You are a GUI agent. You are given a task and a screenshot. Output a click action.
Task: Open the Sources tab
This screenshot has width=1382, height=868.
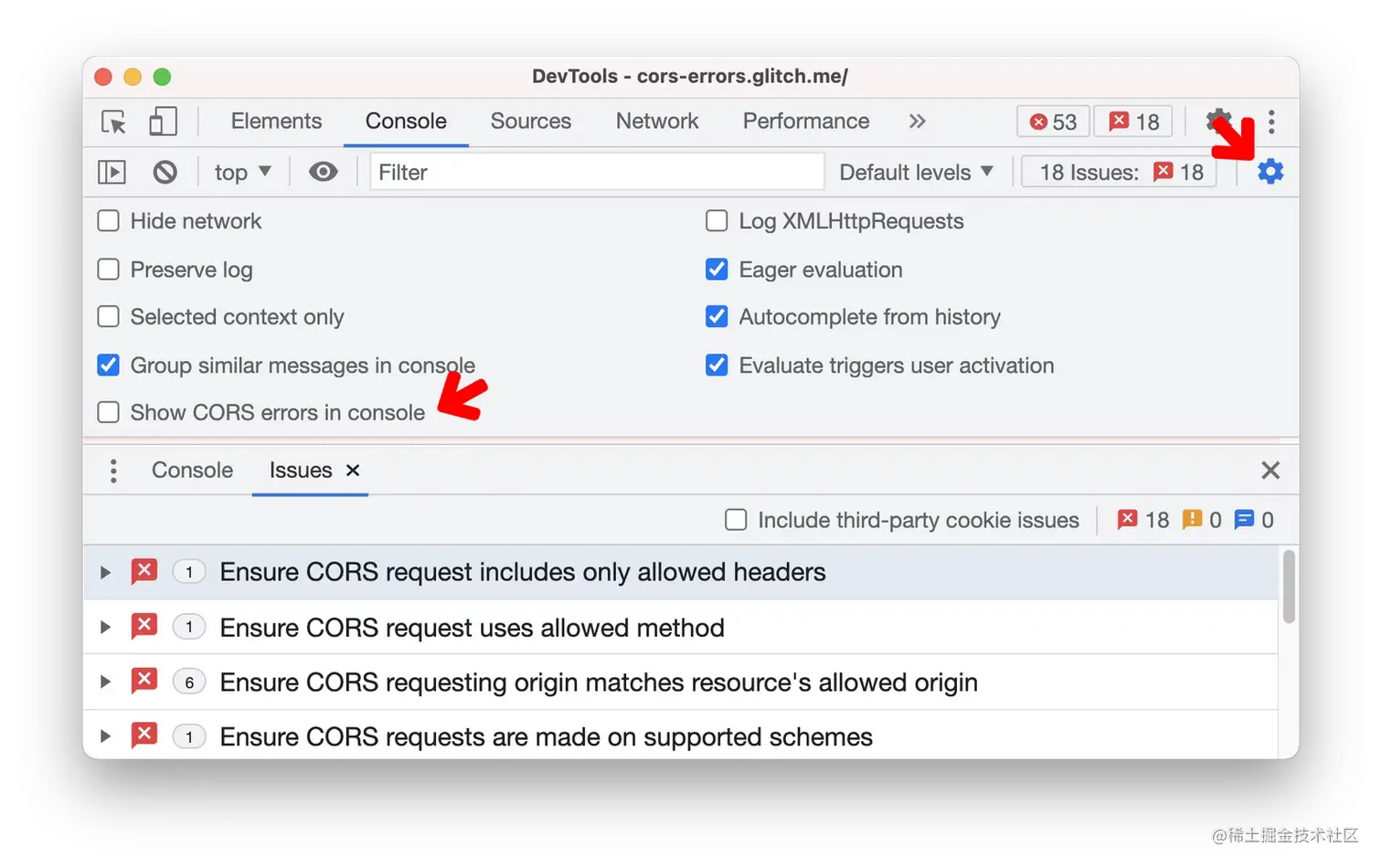click(530, 122)
